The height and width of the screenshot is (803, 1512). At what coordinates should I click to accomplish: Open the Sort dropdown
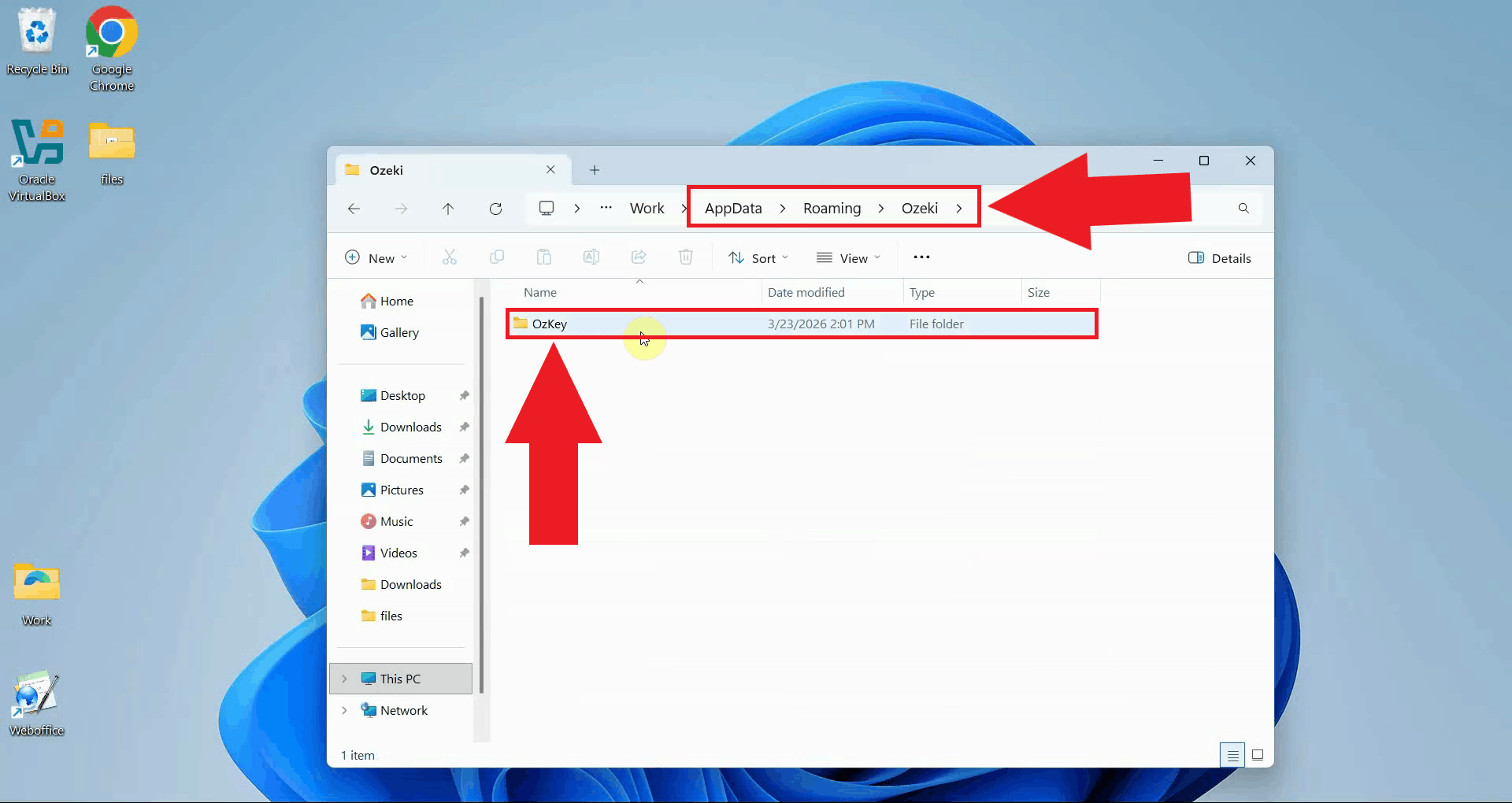click(x=758, y=257)
